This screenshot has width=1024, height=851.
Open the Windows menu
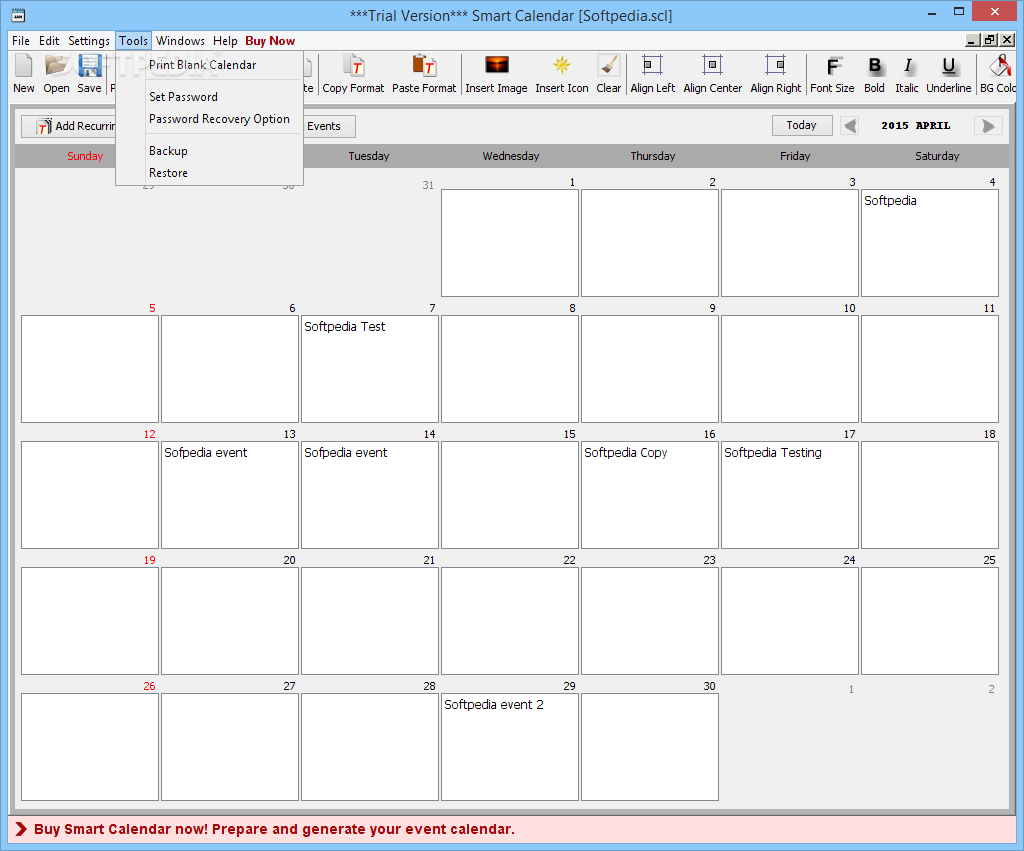coord(180,40)
